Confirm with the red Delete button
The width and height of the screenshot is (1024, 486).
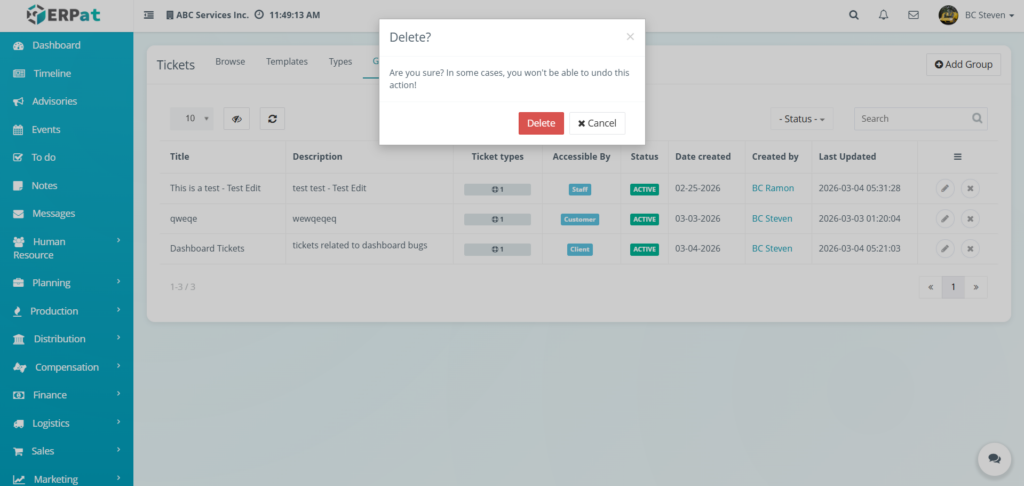(x=541, y=123)
